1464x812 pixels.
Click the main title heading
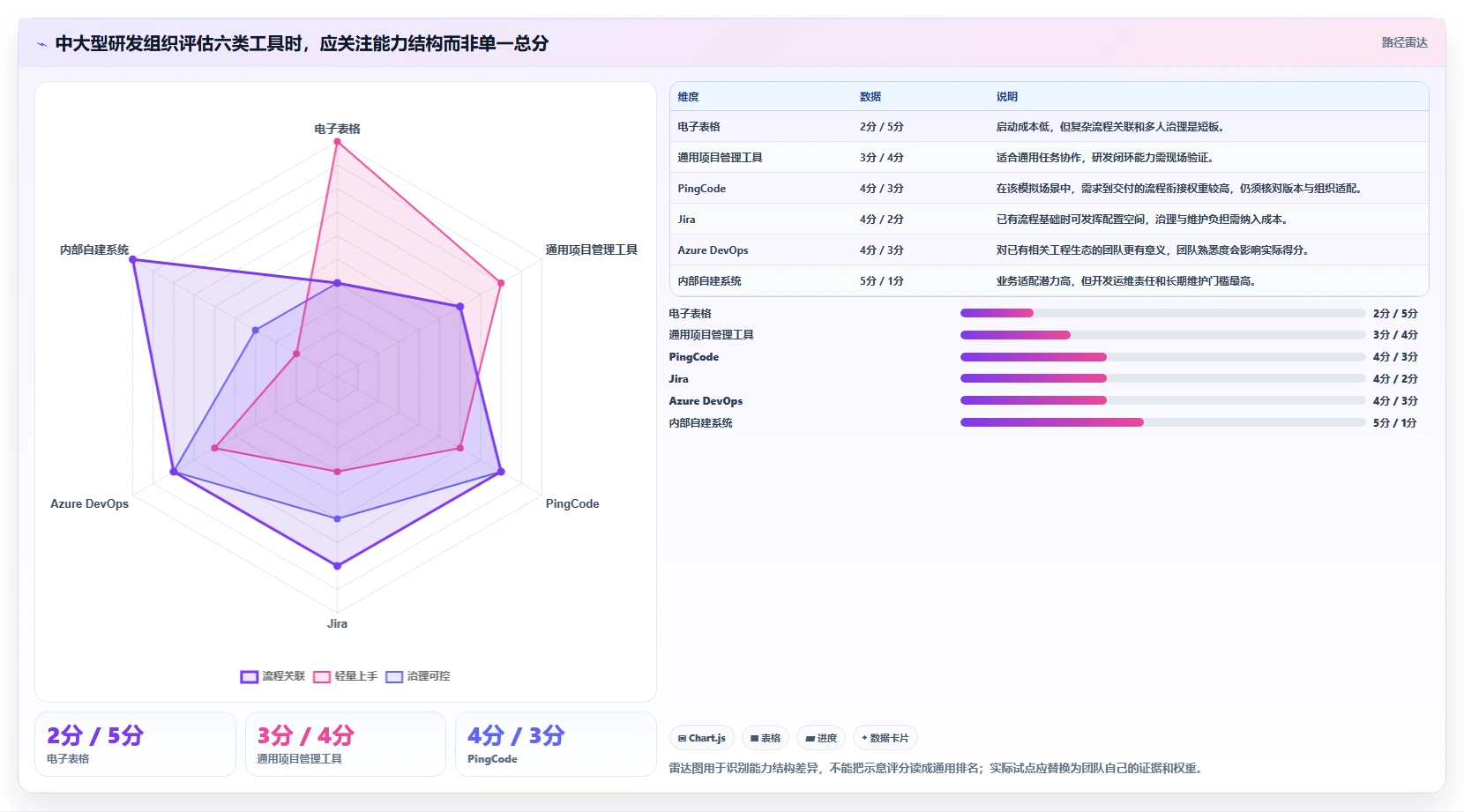pyautogui.click(x=302, y=43)
